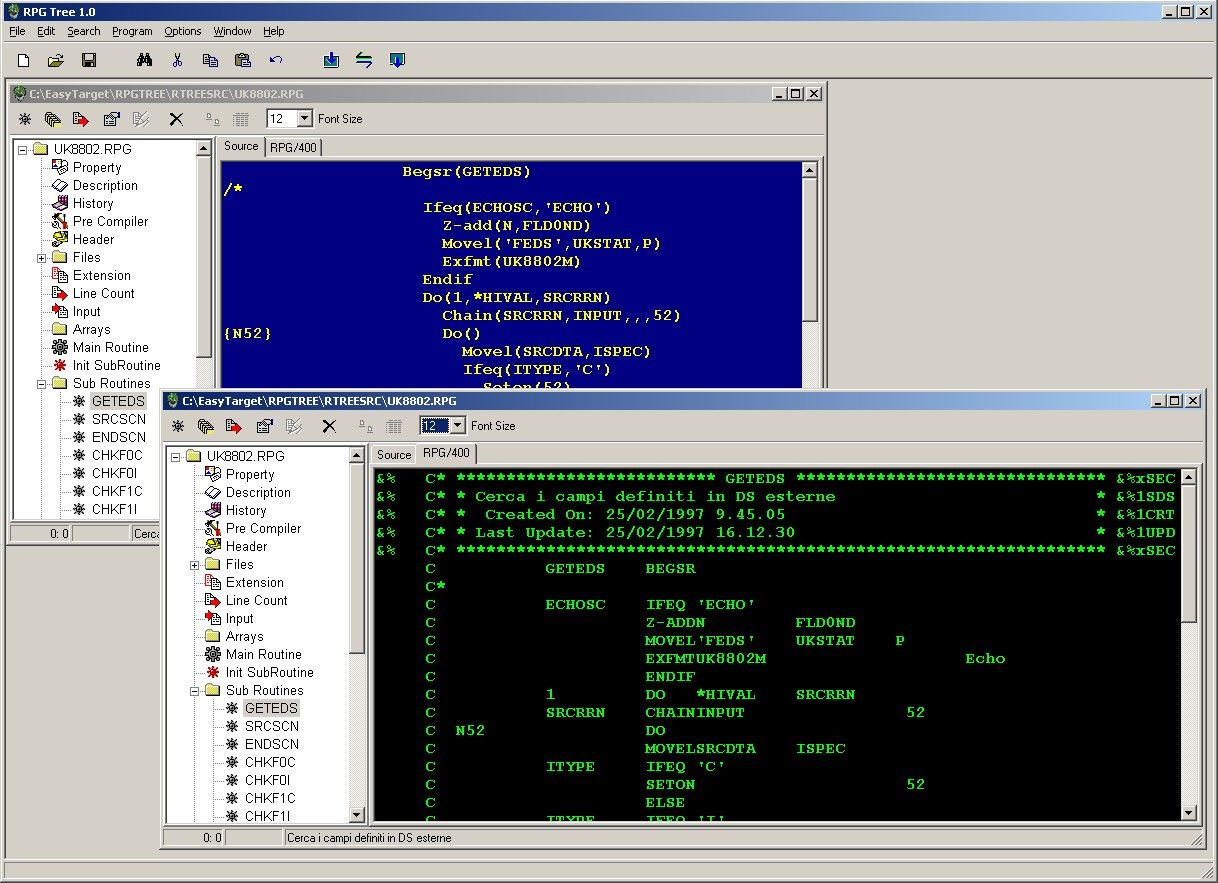This screenshot has width=1218, height=883.
Task: Select Property in the green-code window tree
Action: click(x=250, y=475)
